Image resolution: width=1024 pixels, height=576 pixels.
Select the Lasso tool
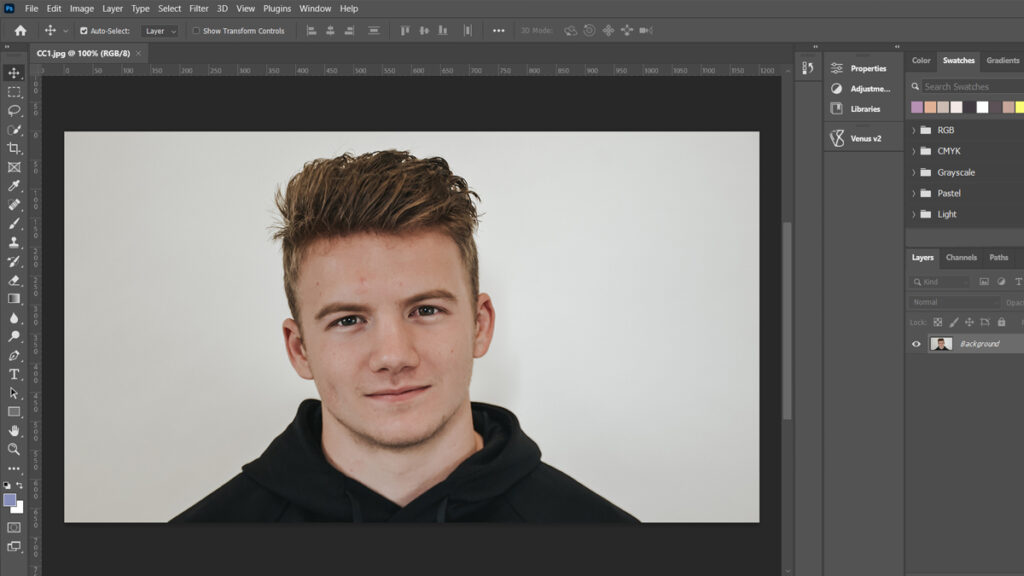pos(14,111)
